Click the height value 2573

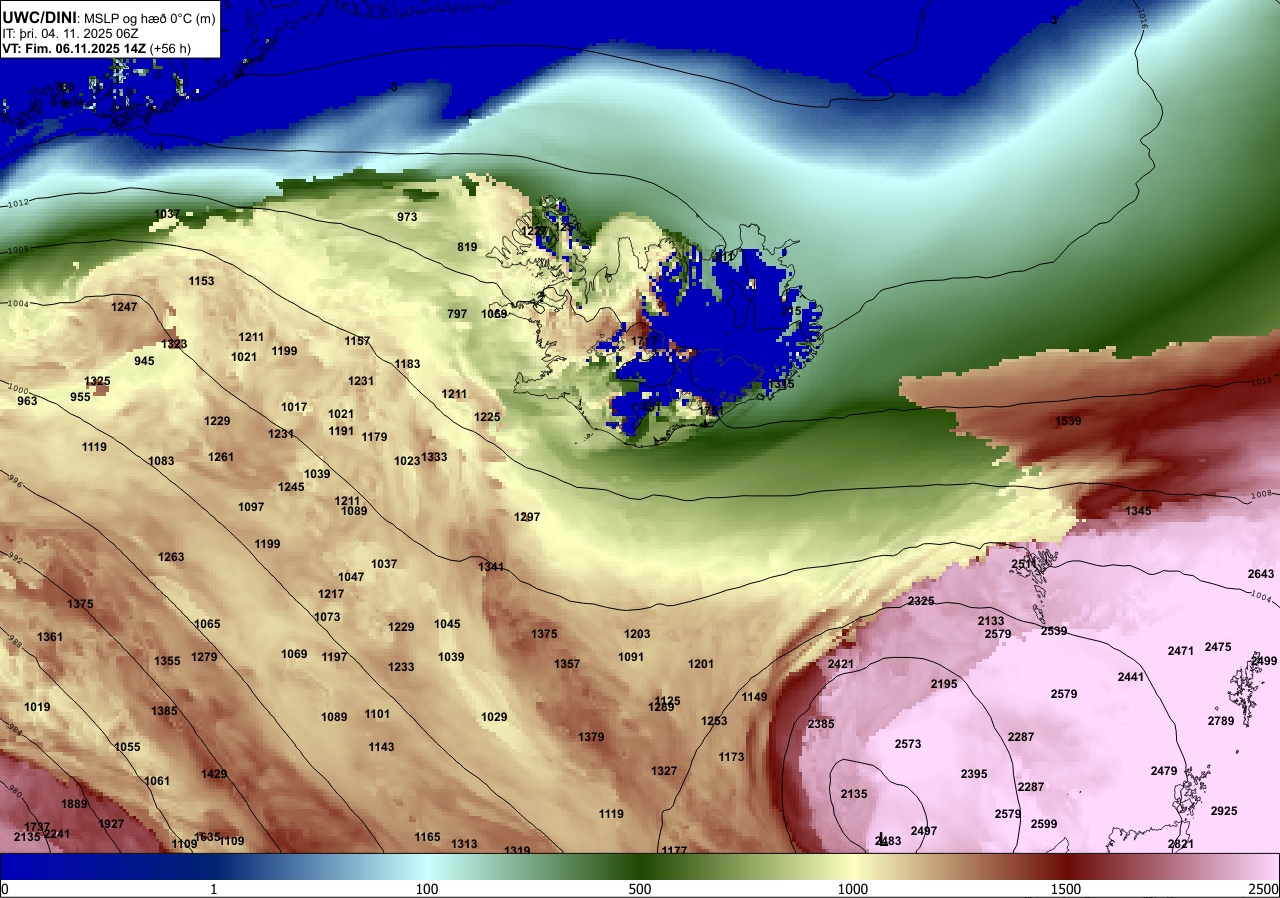(x=908, y=744)
